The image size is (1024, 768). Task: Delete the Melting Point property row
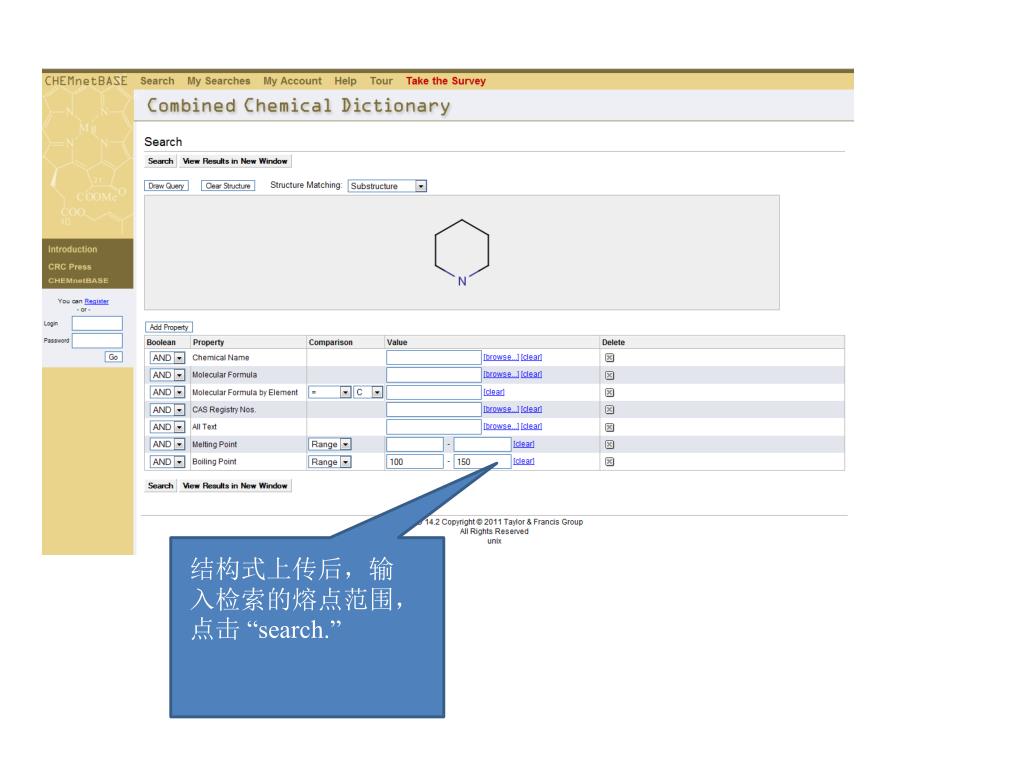609,444
